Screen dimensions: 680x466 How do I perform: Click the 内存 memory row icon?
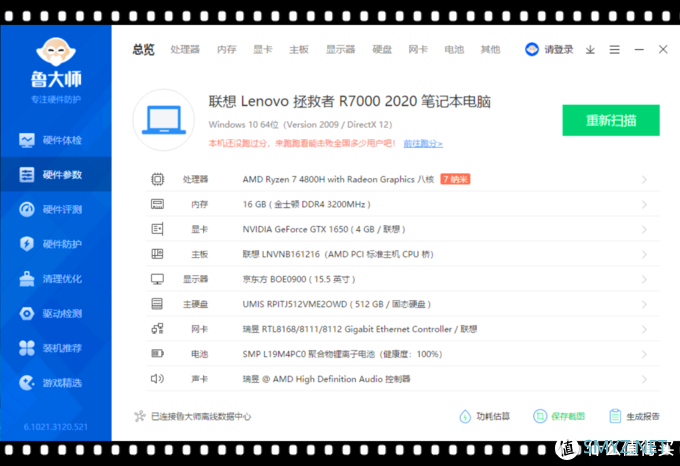click(x=157, y=204)
